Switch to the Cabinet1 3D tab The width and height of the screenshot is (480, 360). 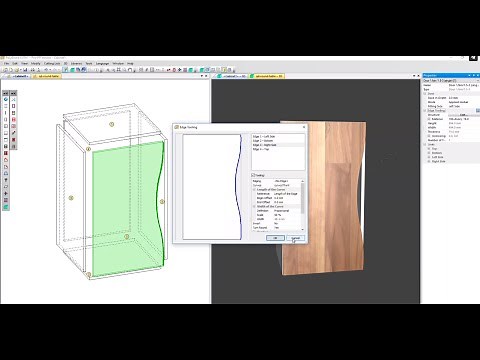[232, 76]
